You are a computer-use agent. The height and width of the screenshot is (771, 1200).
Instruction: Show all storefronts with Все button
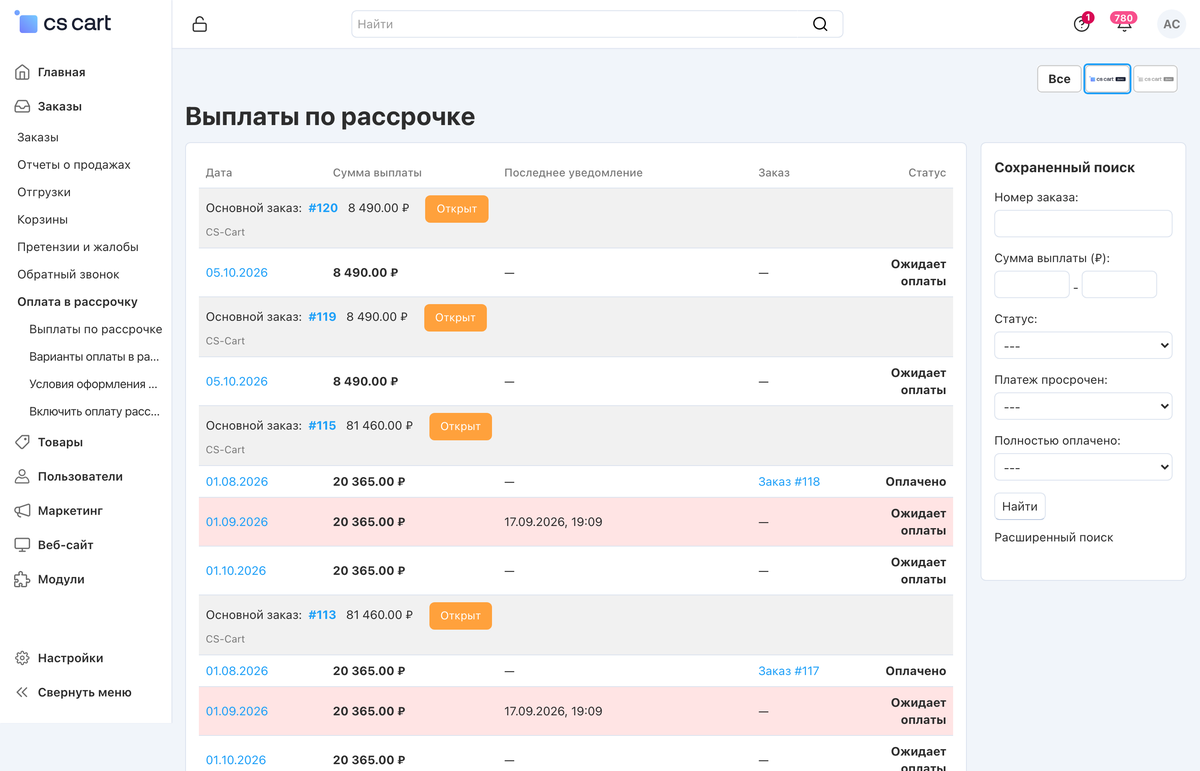[x=1059, y=79]
